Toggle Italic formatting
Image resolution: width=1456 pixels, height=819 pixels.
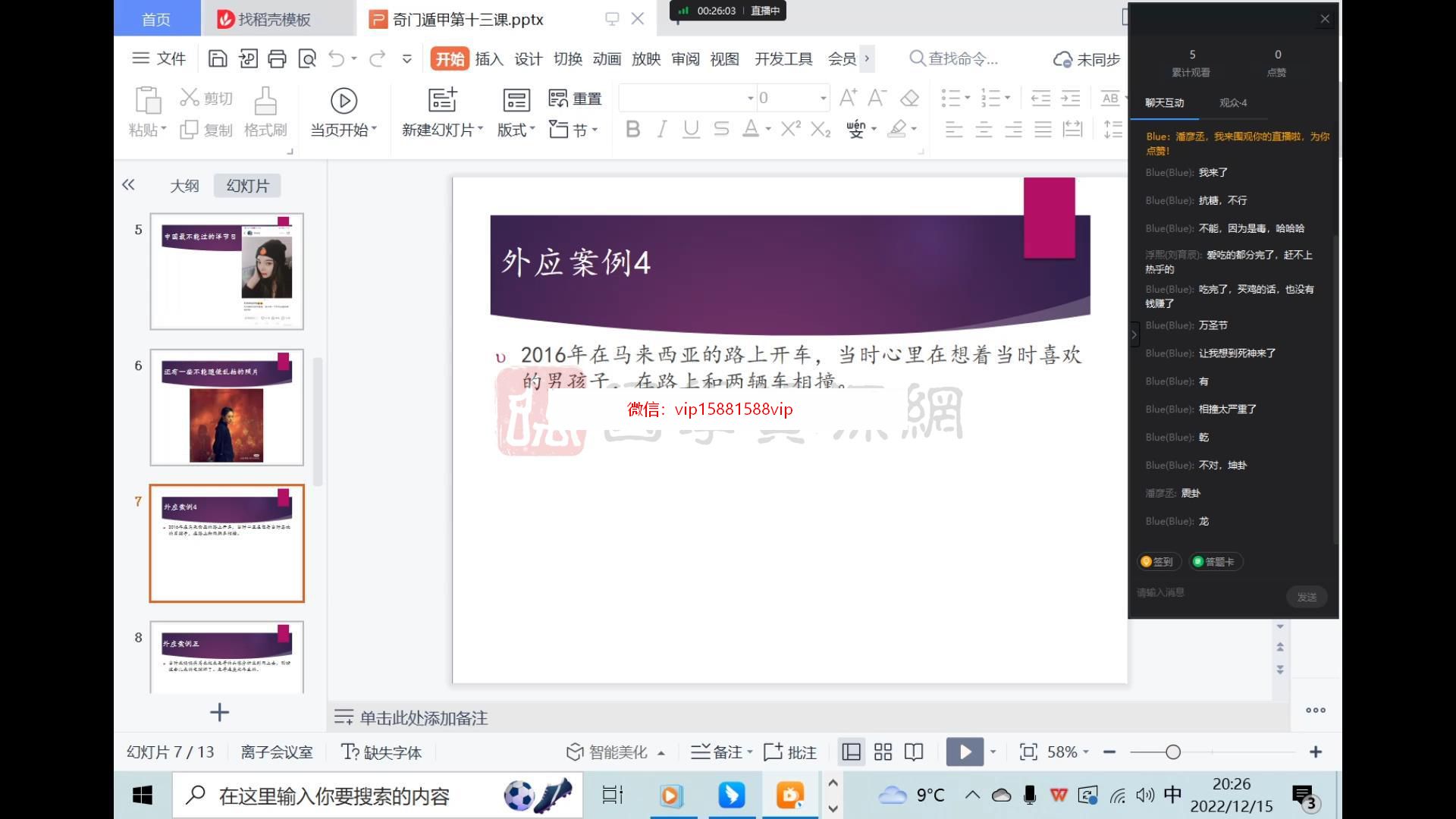(662, 130)
